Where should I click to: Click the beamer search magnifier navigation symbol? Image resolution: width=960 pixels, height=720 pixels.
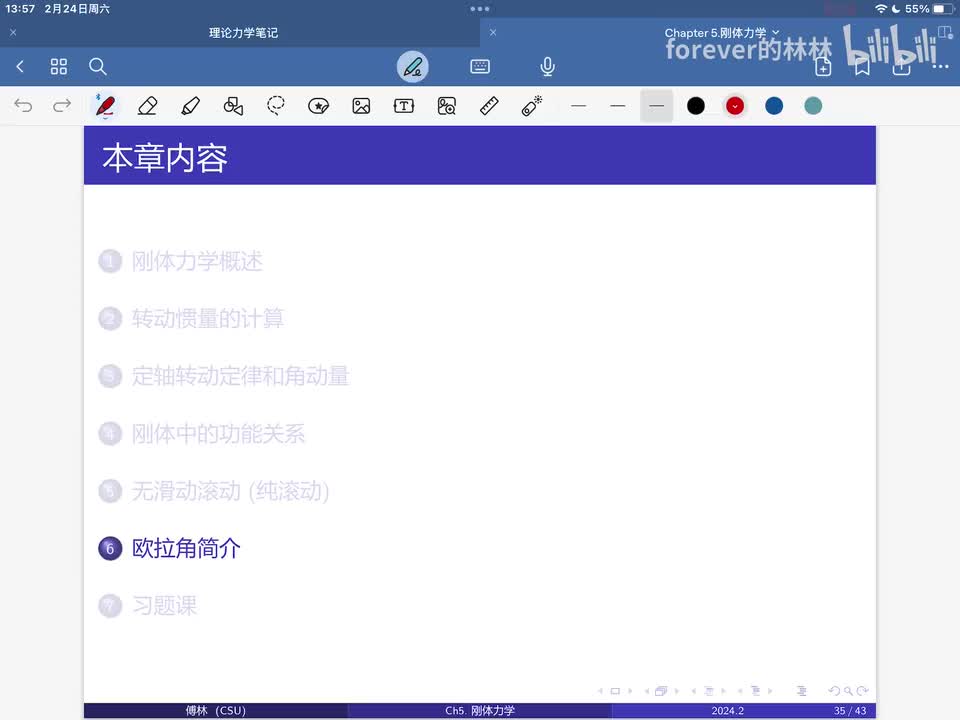pos(848,691)
